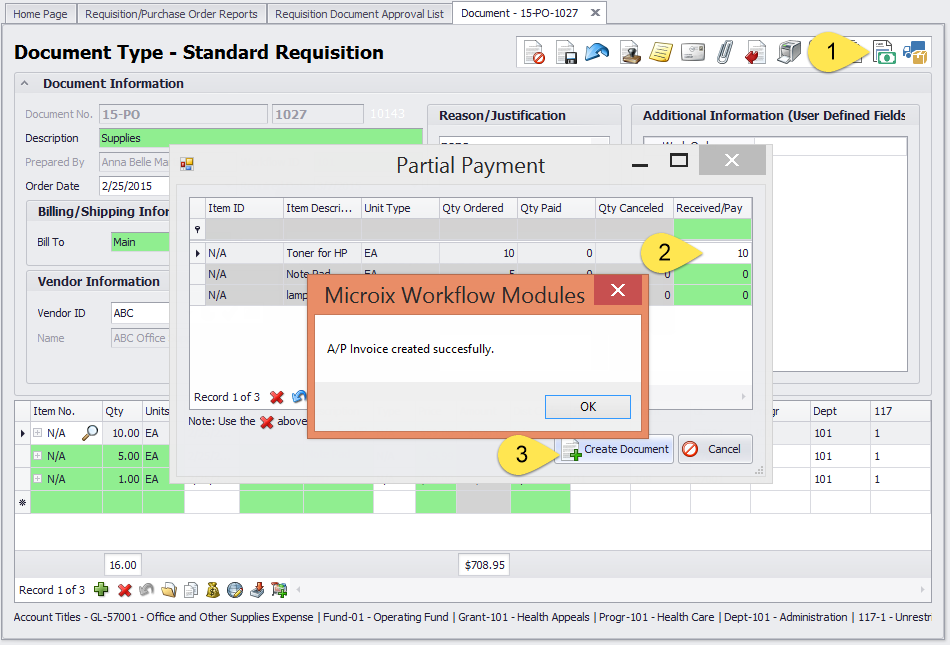
Task: Click the blue undo arrow toolbar icon
Action: pyautogui.click(x=598, y=53)
